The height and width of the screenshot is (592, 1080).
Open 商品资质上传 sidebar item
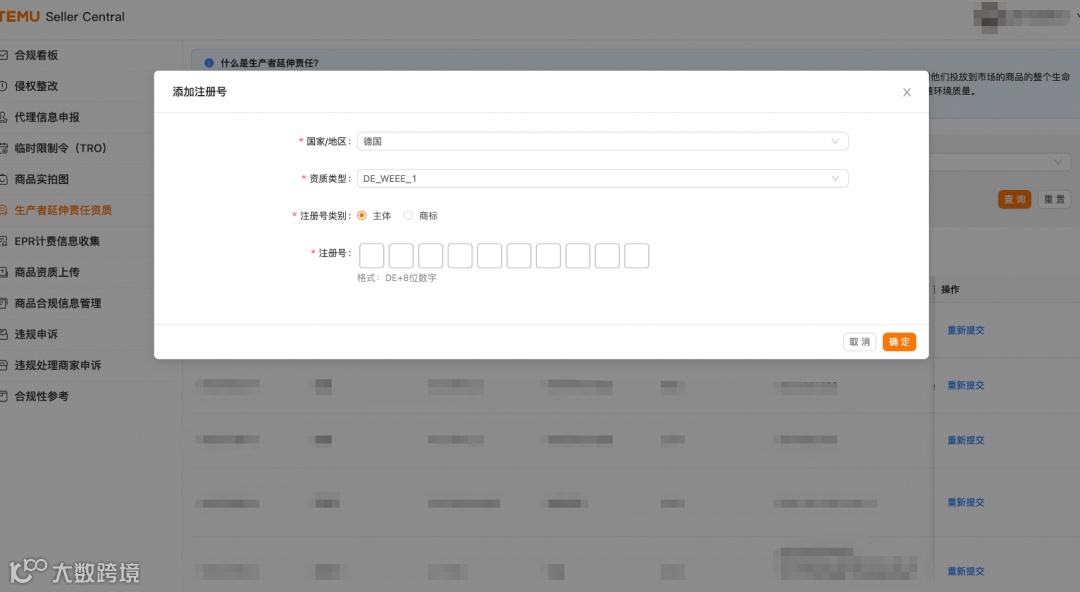pos(47,272)
